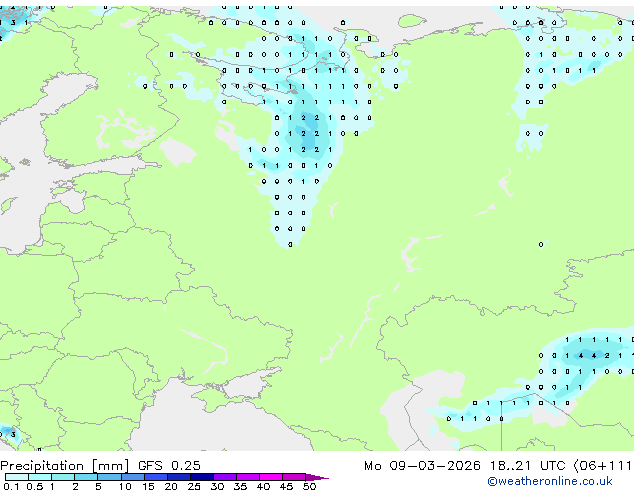Click the 2–5 mm legend color swatch
This screenshot has width=634, height=490.
(86, 477)
